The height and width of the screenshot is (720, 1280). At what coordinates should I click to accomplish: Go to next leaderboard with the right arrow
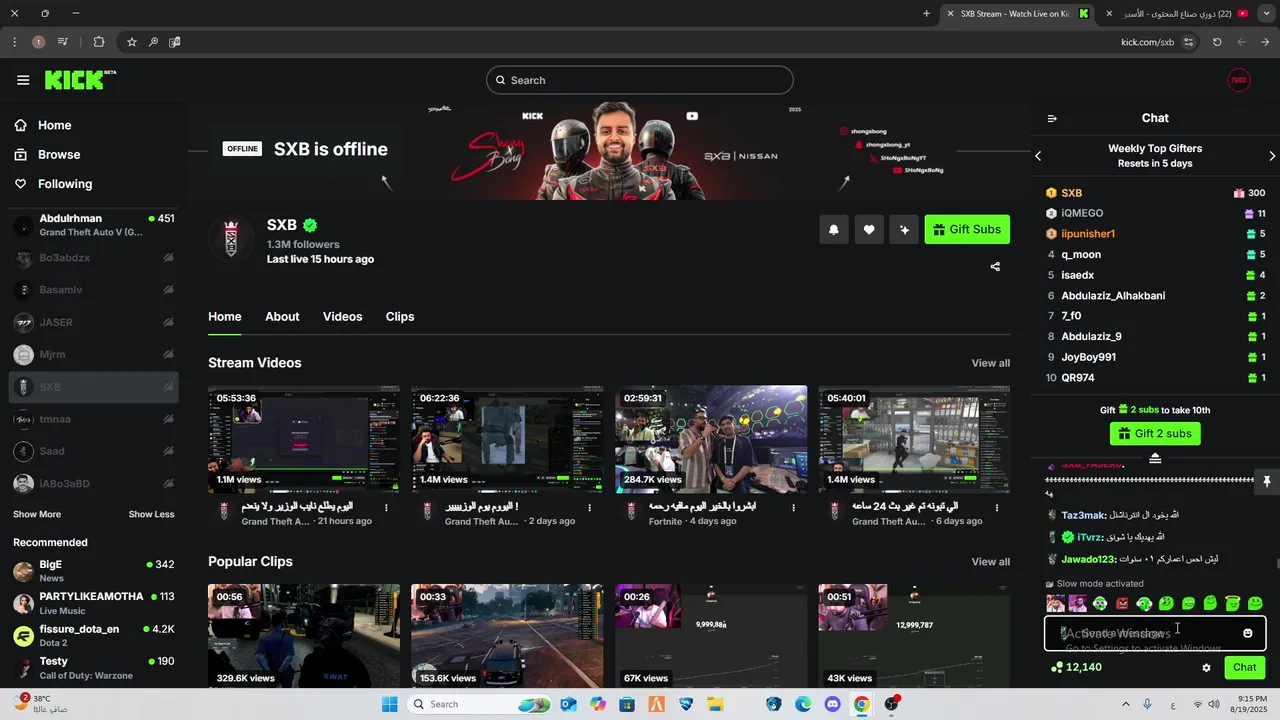tap(1272, 156)
